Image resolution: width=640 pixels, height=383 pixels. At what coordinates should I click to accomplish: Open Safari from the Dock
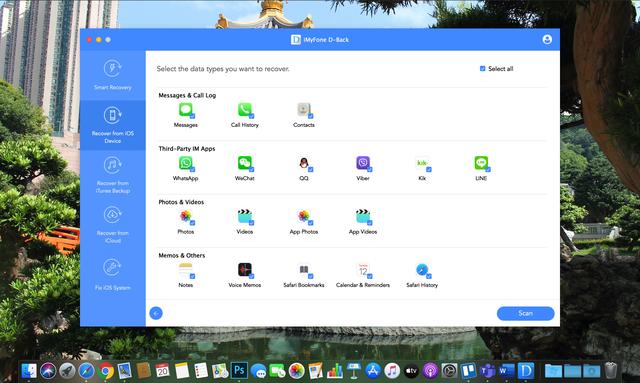click(x=86, y=371)
